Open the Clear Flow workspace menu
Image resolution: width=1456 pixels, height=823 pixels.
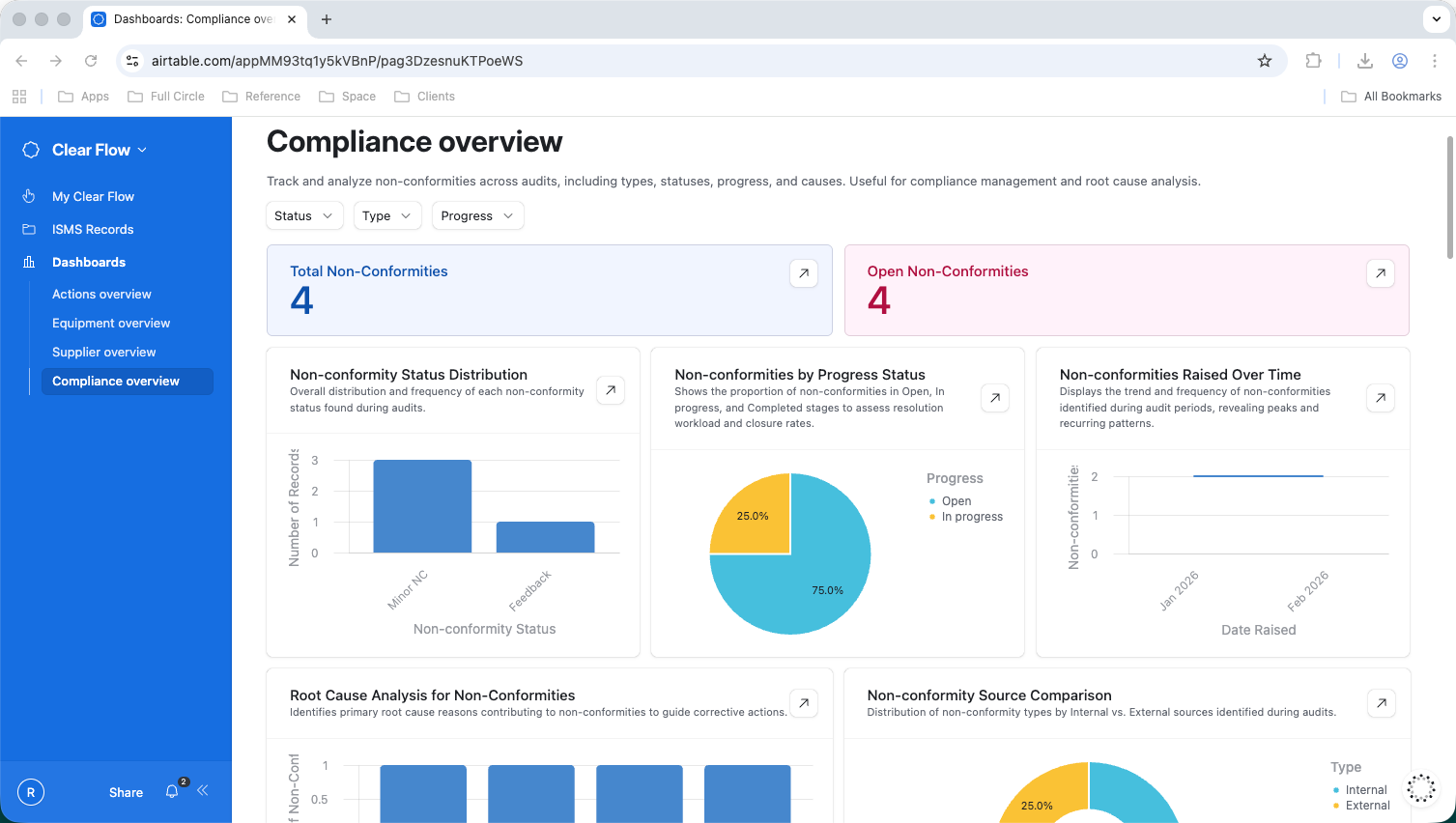click(x=100, y=150)
